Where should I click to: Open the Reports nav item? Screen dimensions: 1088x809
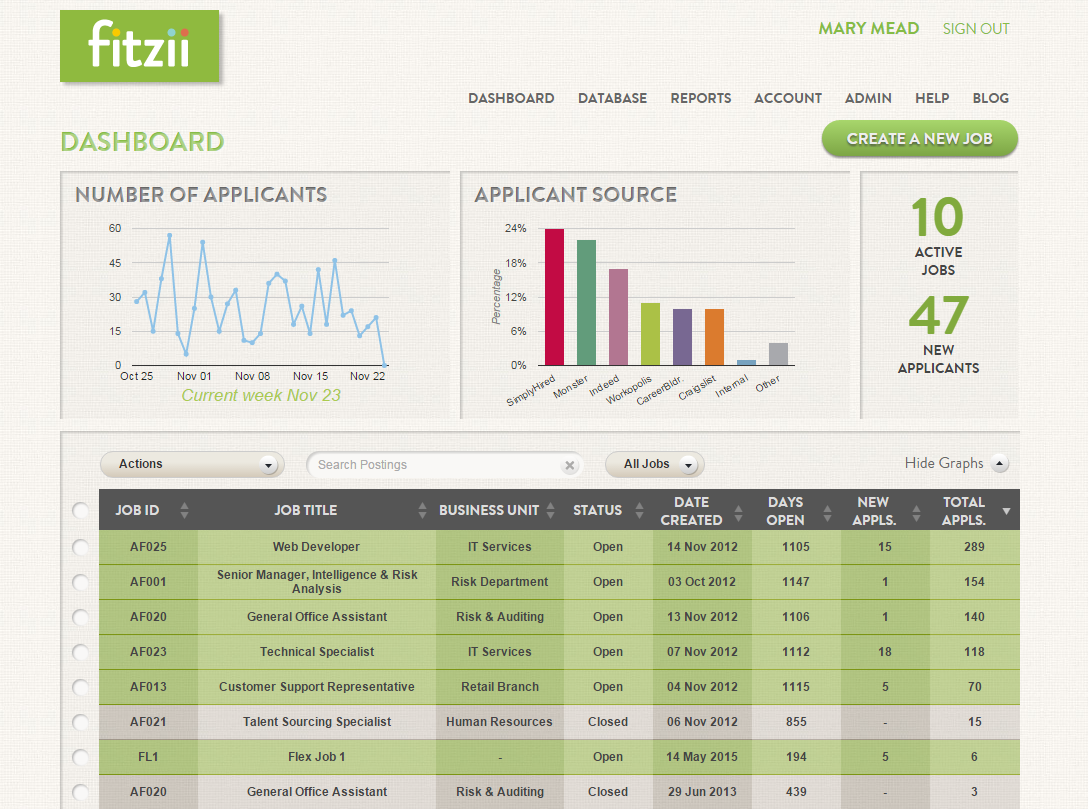point(701,99)
